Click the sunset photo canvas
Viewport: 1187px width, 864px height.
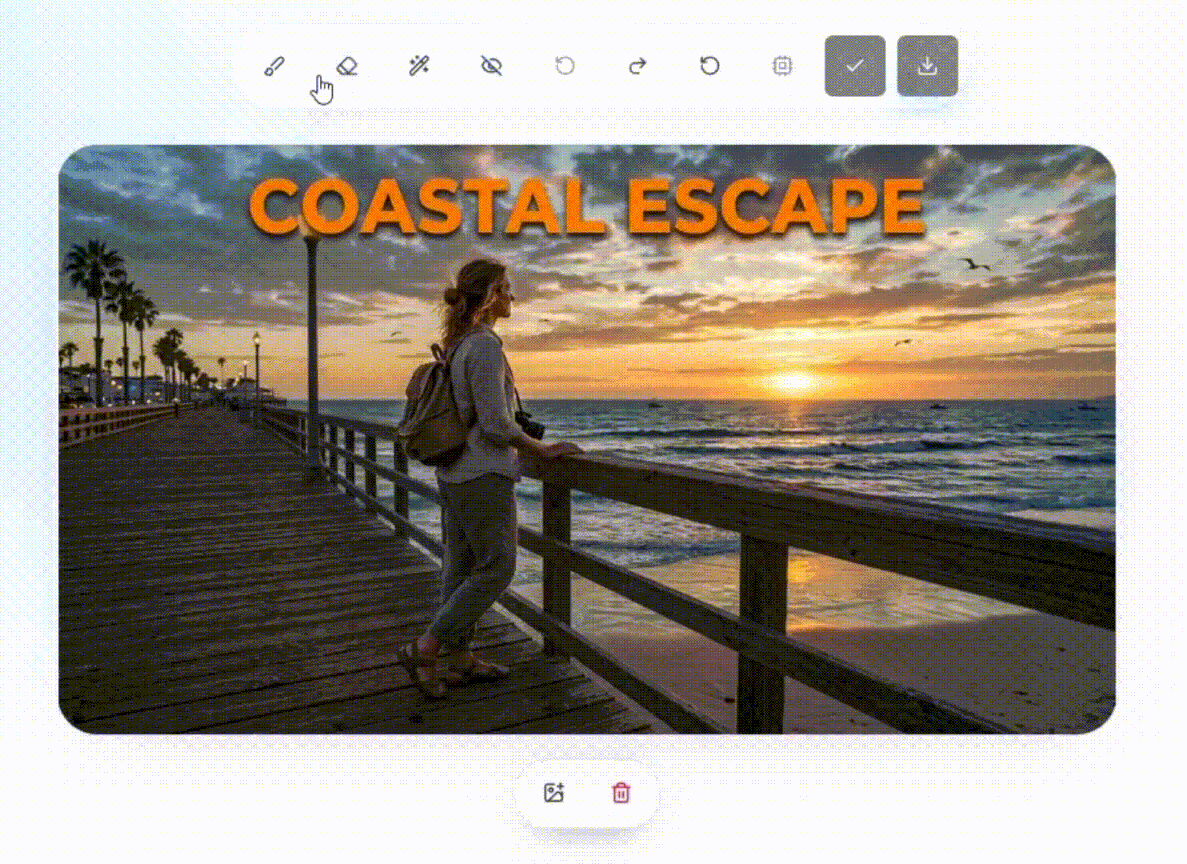click(x=587, y=439)
